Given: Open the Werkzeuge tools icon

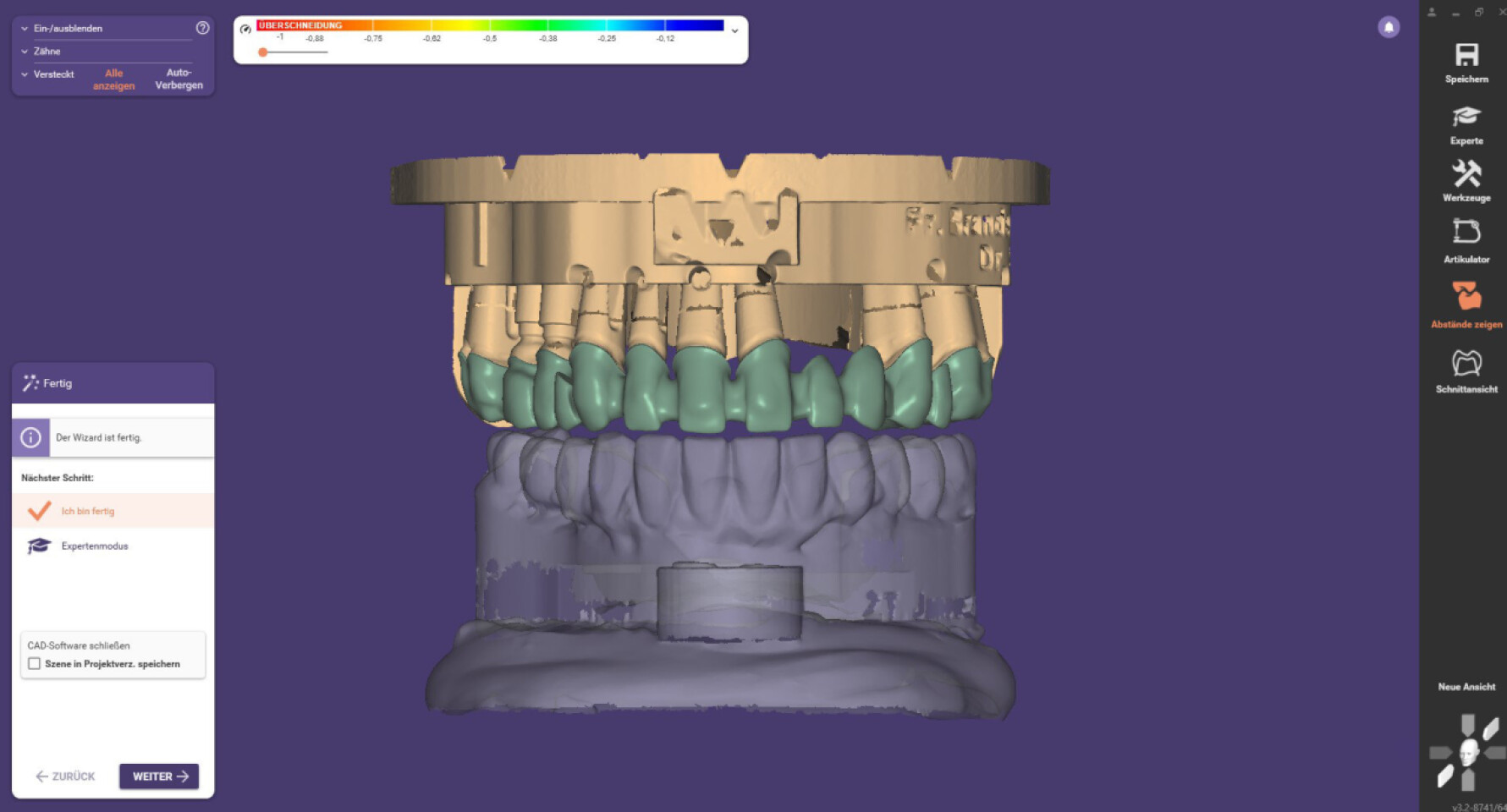Looking at the screenshot, I should [x=1466, y=175].
